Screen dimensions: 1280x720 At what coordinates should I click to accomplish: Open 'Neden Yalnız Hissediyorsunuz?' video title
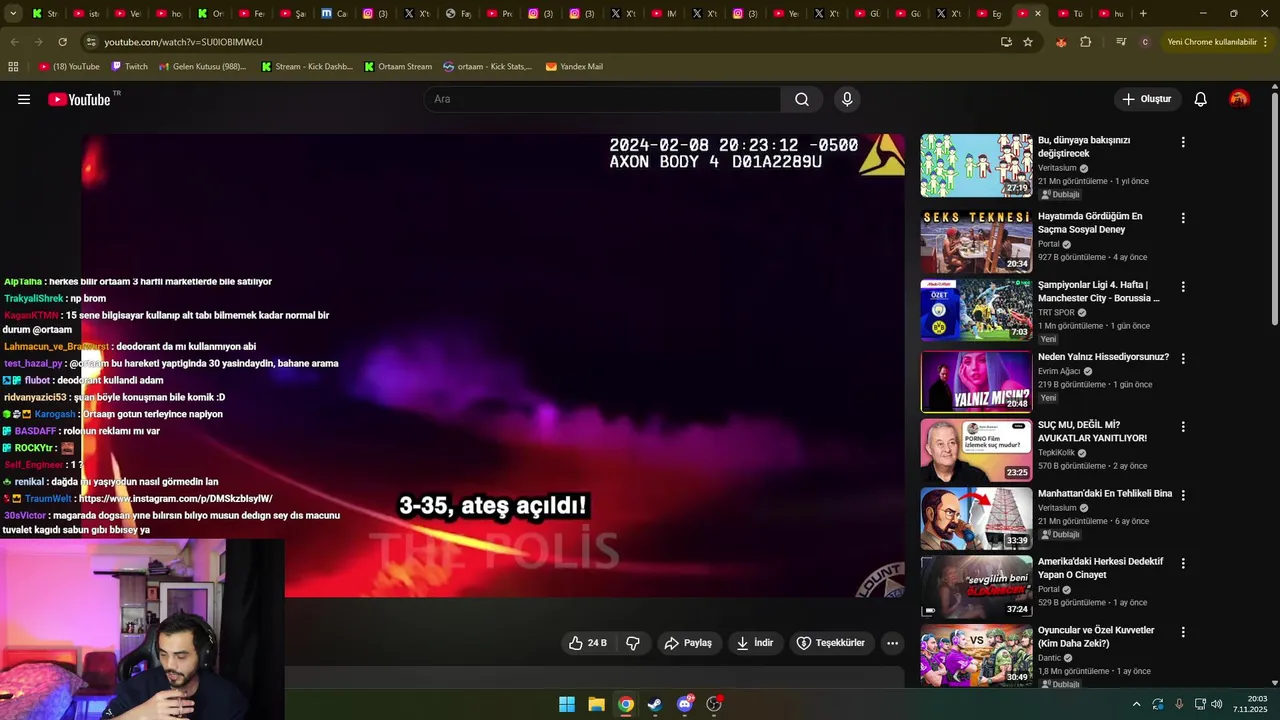[x=1103, y=357]
